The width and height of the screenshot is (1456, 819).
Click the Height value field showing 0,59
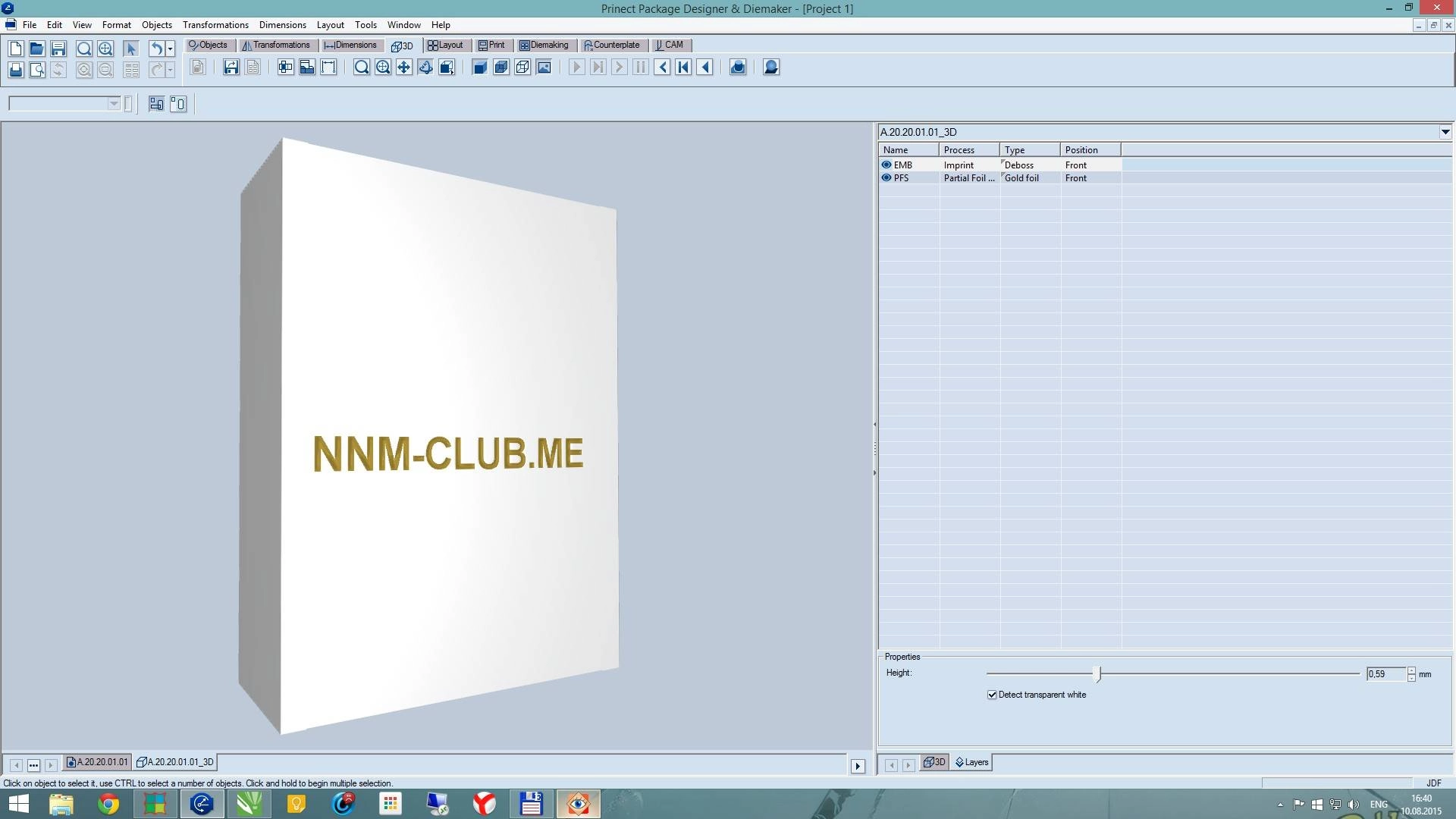[x=1386, y=674]
